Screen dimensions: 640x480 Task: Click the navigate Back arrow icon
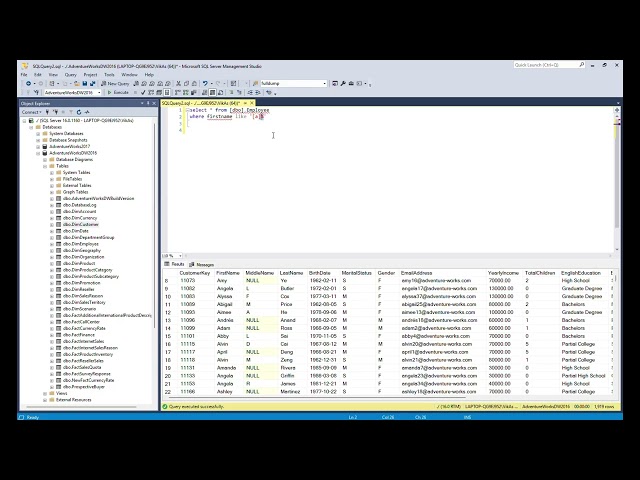pyautogui.click(x=28, y=83)
